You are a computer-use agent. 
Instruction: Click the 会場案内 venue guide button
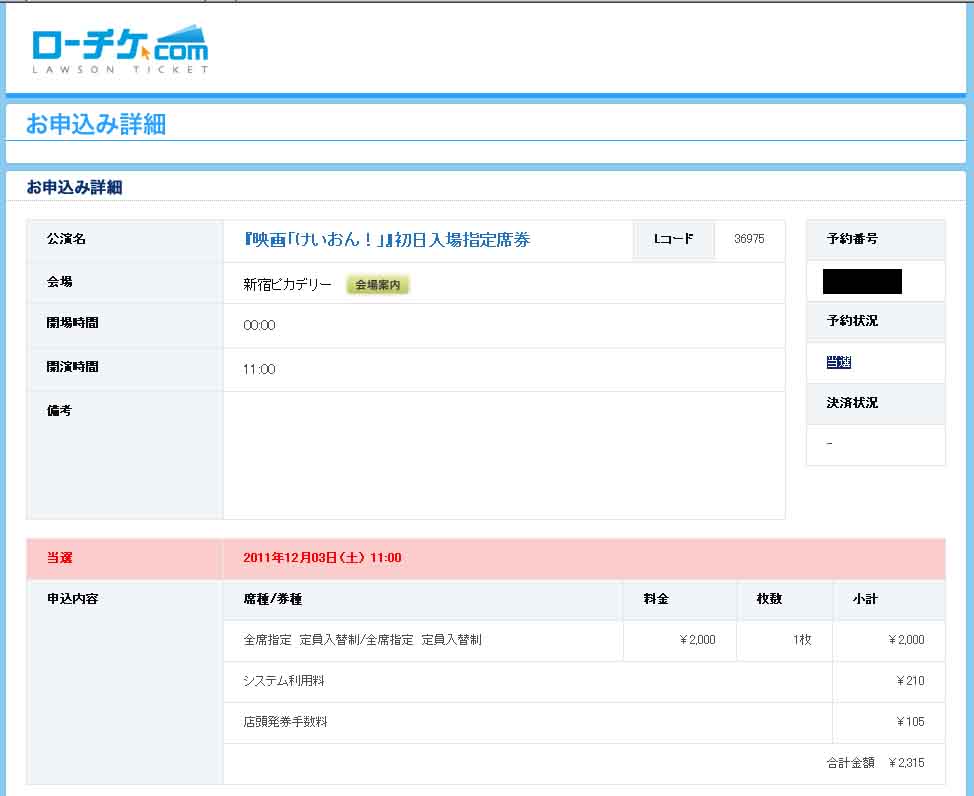point(378,285)
